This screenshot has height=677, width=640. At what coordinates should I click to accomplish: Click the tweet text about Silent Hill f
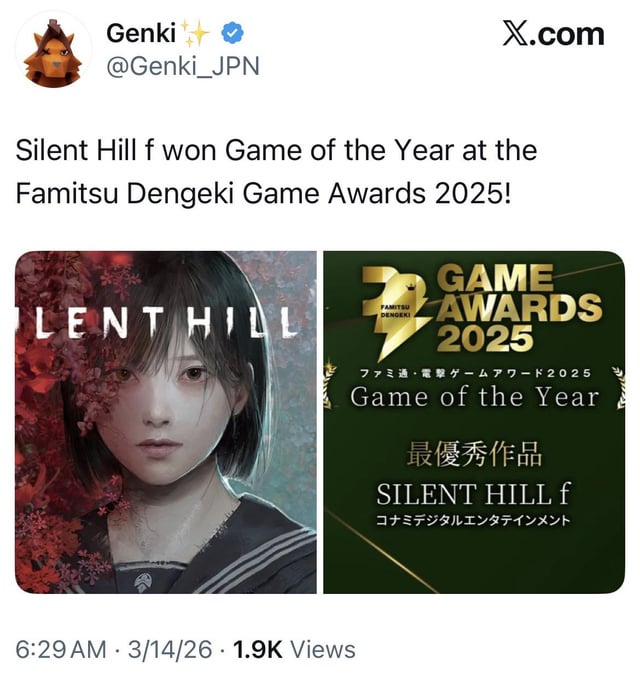tap(276, 172)
